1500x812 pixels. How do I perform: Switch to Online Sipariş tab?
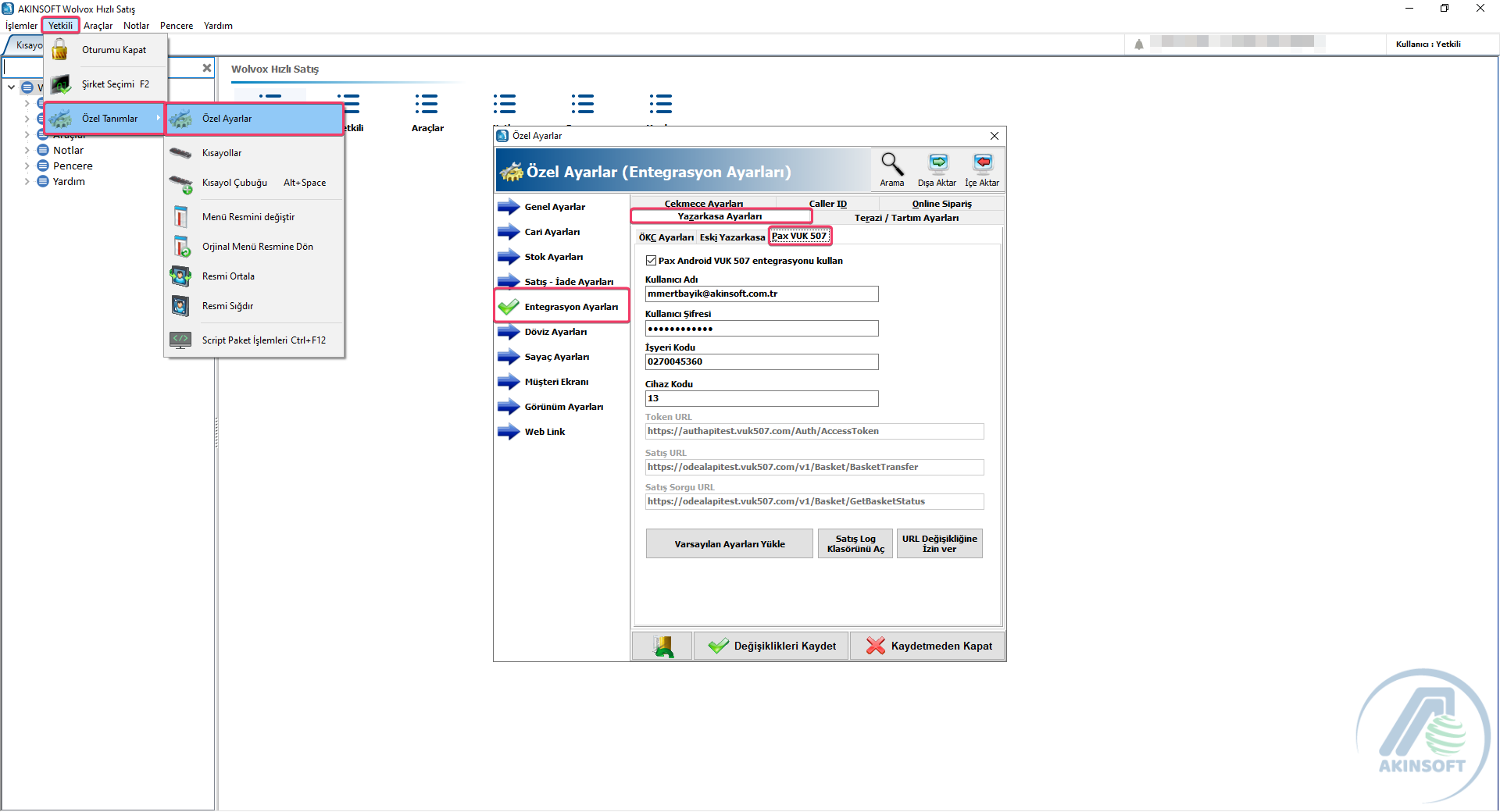pos(941,203)
